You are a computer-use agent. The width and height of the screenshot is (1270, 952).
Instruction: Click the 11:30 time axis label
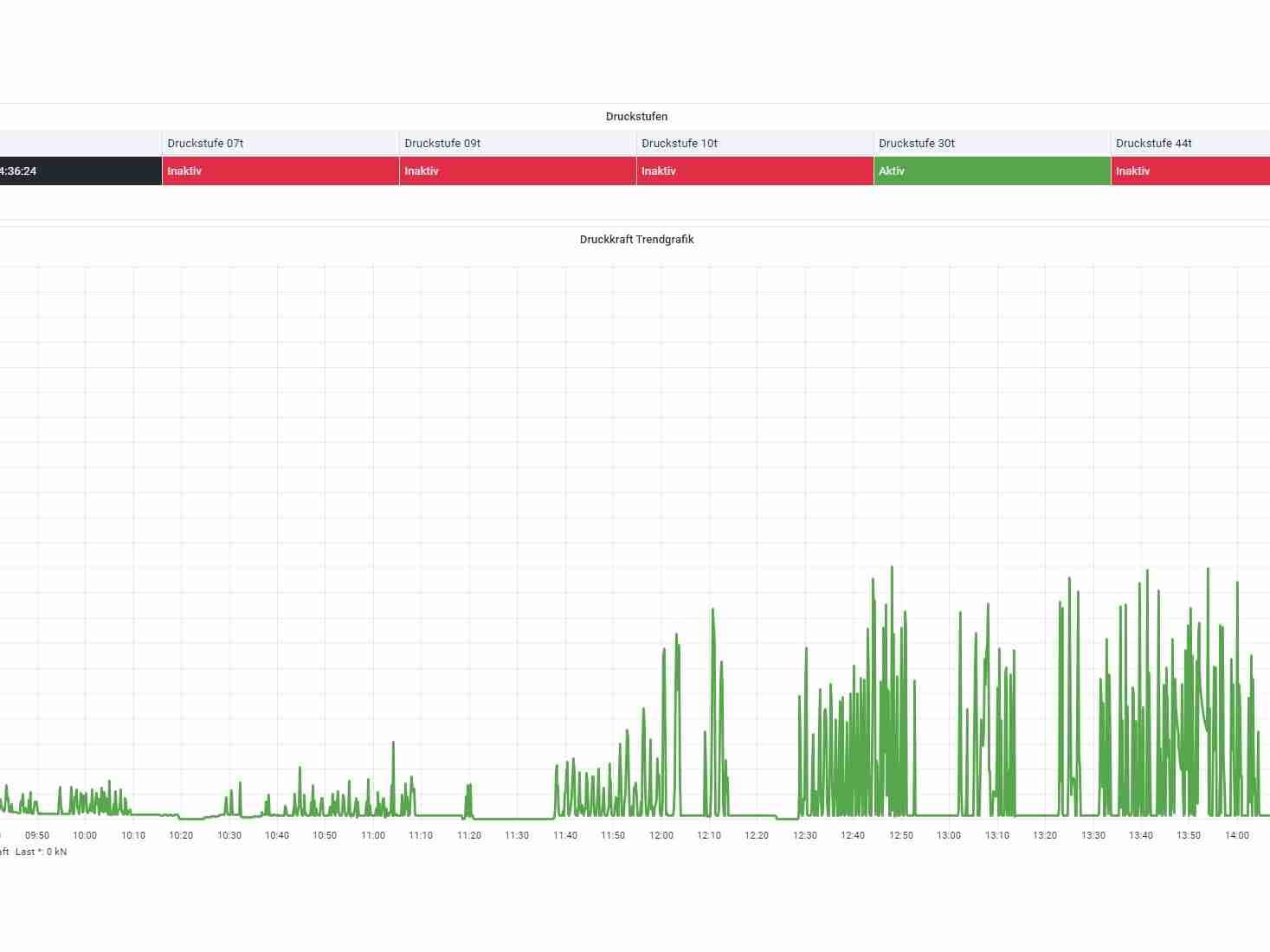[x=517, y=836]
